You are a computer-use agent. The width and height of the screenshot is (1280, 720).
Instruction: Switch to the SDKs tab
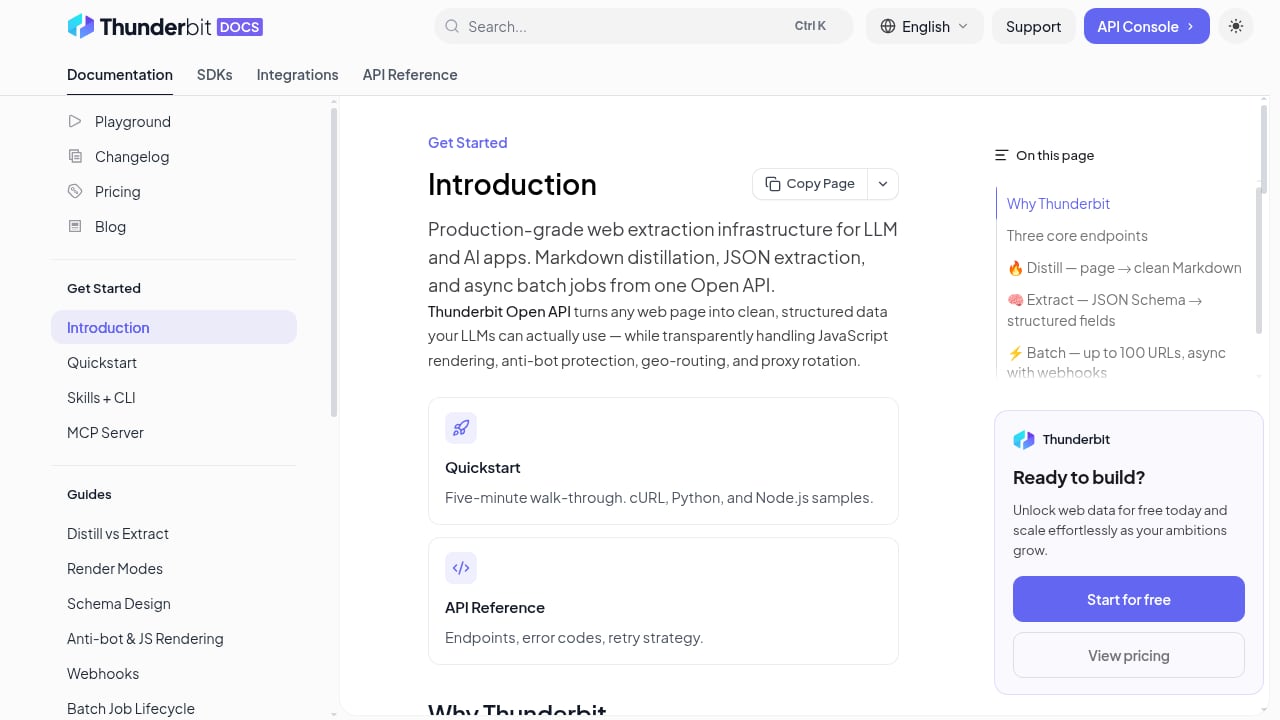click(215, 75)
